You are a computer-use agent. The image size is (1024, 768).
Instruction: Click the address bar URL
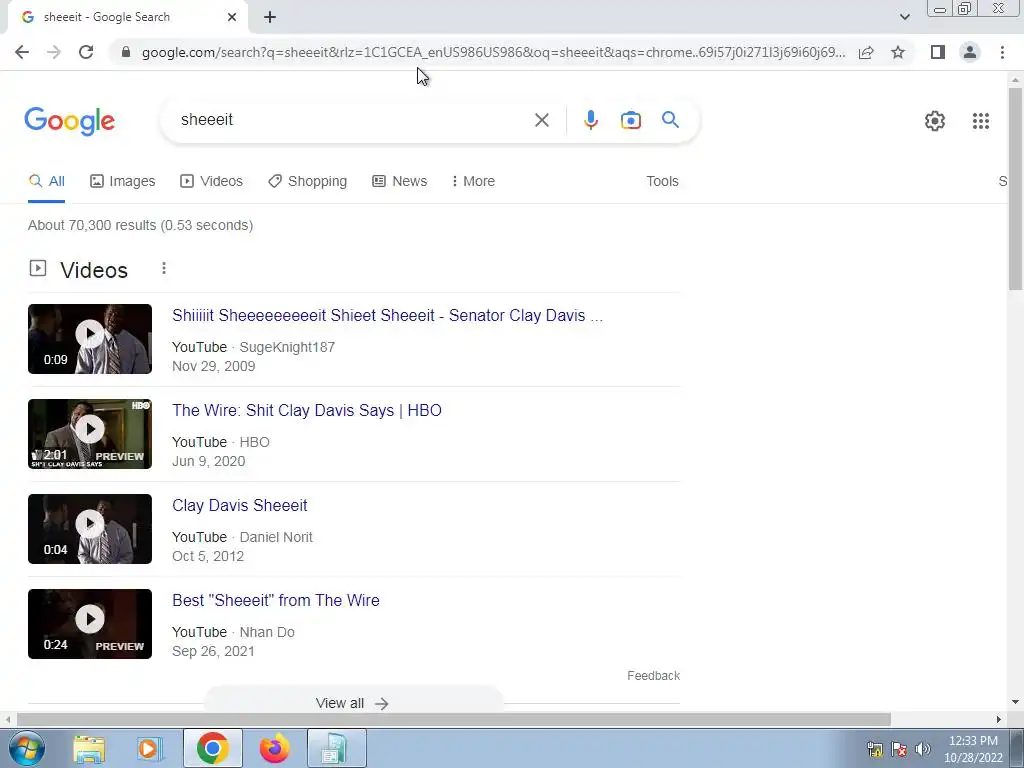click(x=493, y=52)
